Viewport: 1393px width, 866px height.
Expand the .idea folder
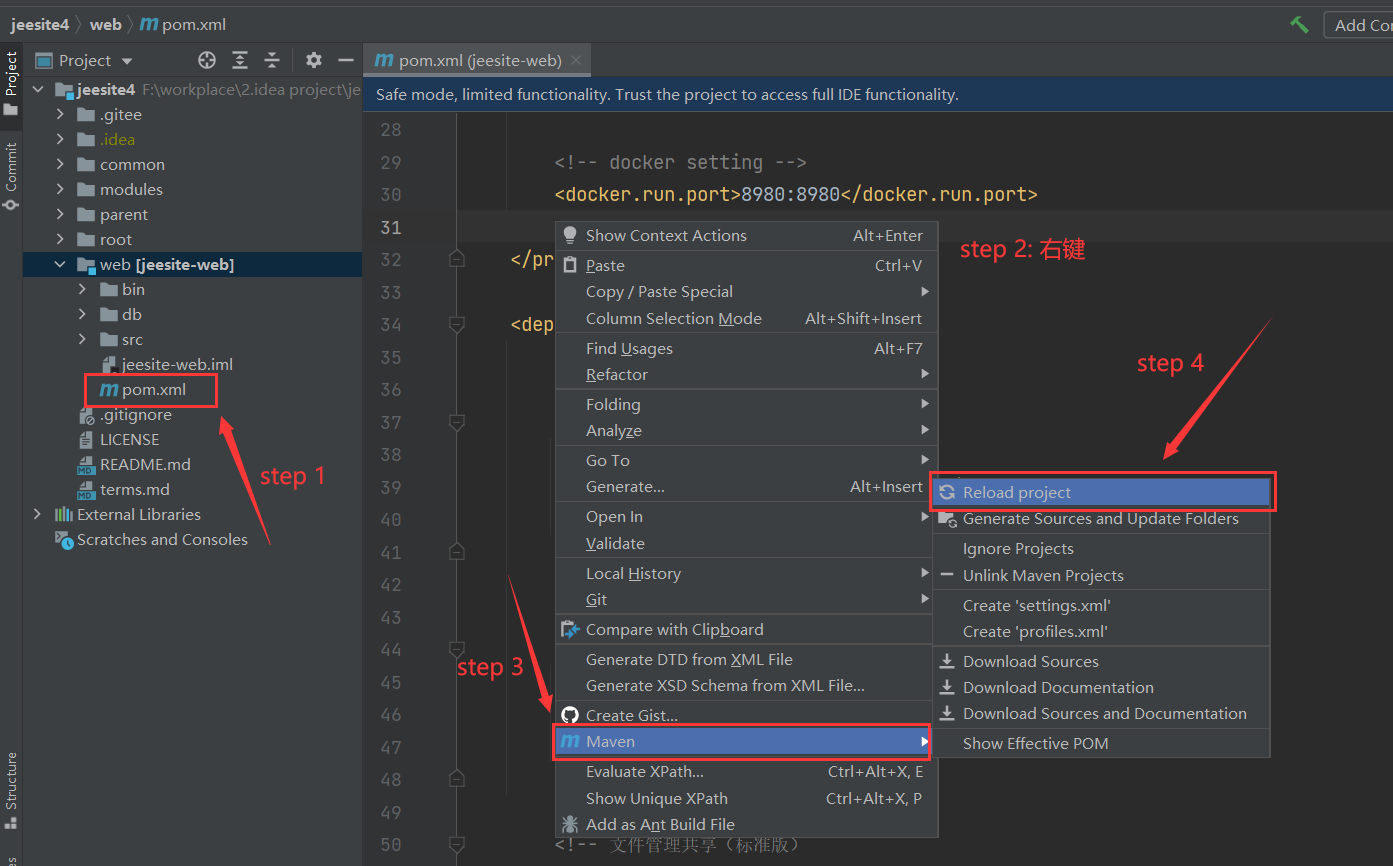(60, 139)
